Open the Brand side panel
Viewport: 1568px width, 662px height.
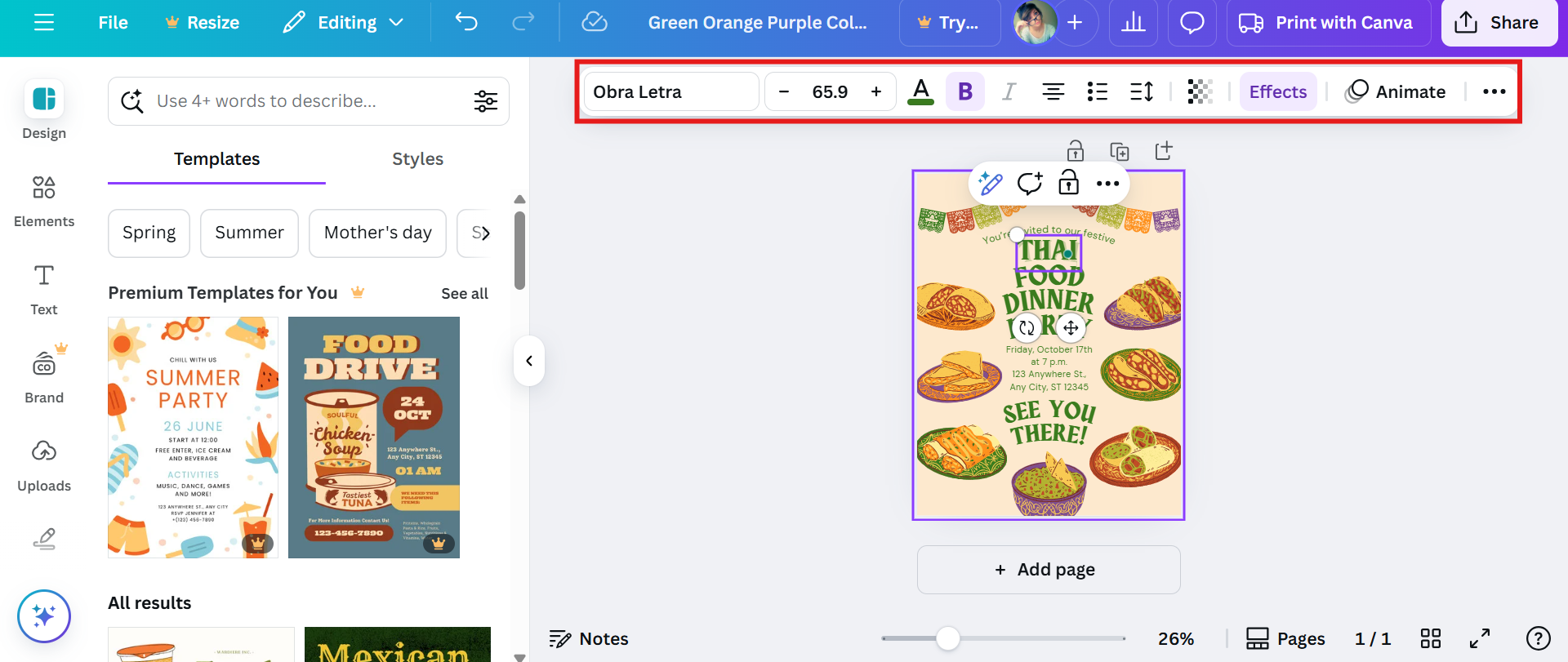point(44,375)
